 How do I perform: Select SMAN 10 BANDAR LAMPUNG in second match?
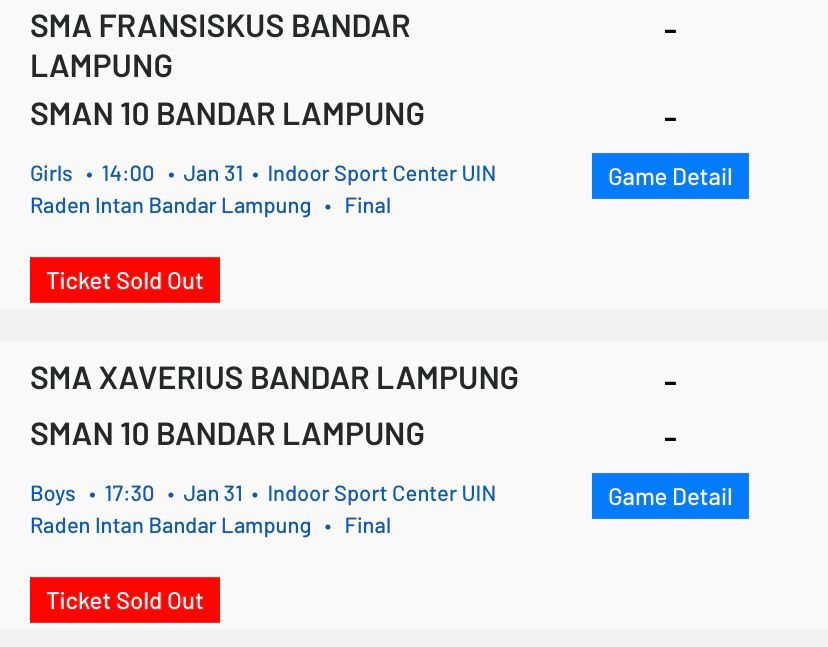[226, 433]
